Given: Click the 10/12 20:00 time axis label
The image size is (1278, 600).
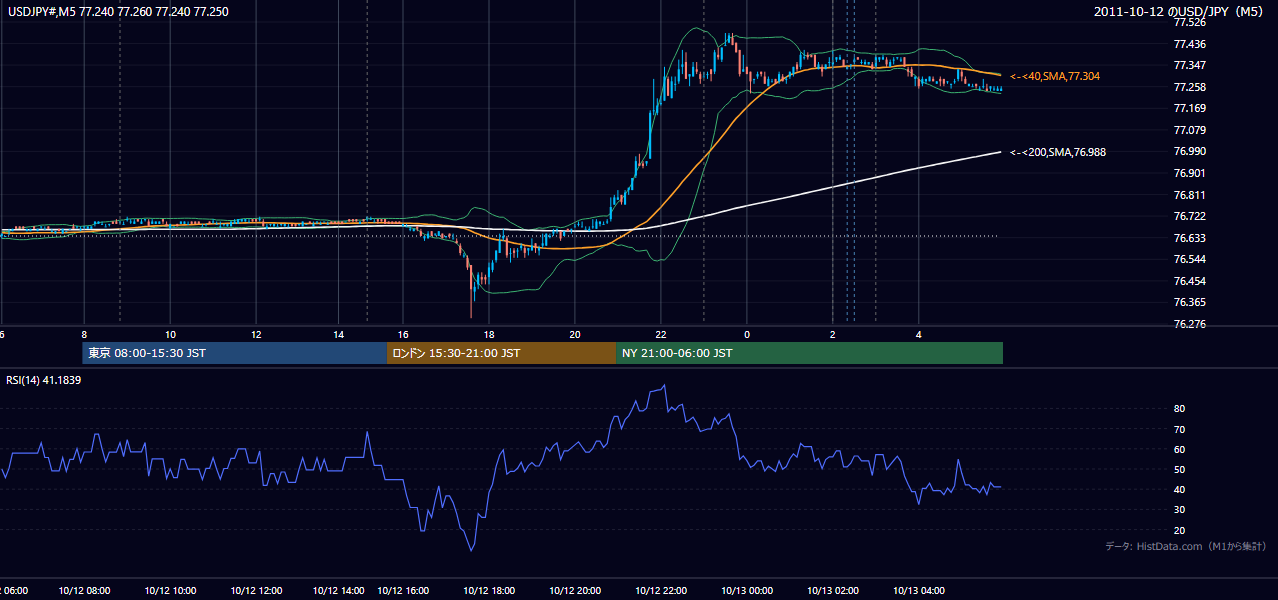Looking at the screenshot, I should (x=574, y=591).
